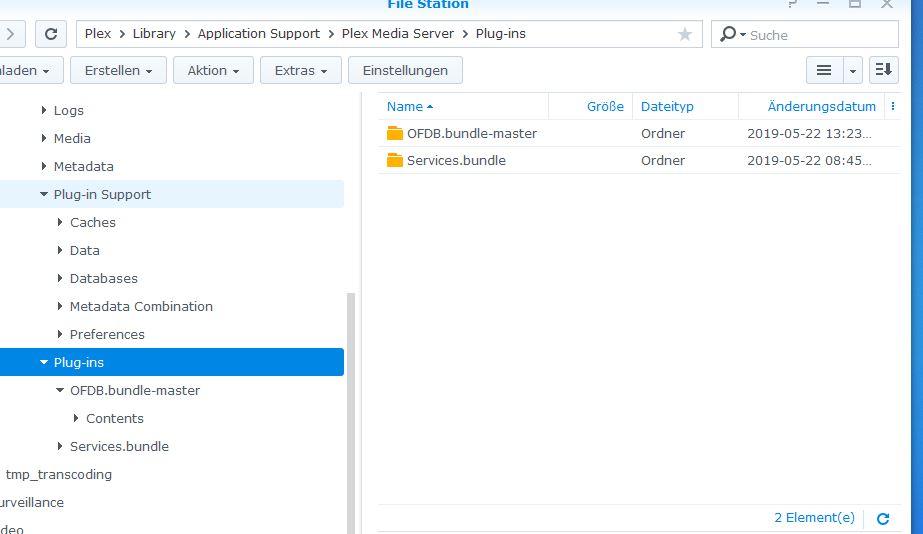Image resolution: width=923 pixels, height=534 pixels.
Task: Switch to list view mode icon
Action: click(824, 70)
